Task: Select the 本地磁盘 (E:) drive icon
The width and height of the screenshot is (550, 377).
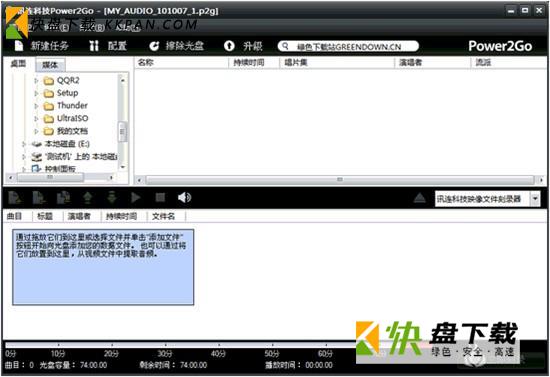Action: coord(36,144)
